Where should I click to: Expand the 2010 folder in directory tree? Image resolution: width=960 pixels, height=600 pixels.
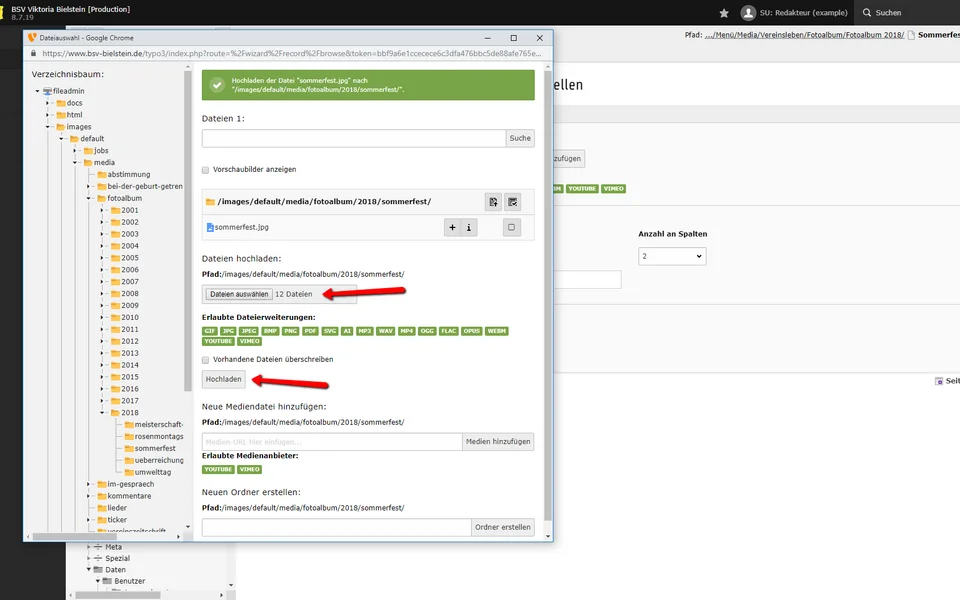tap(102, 318)
